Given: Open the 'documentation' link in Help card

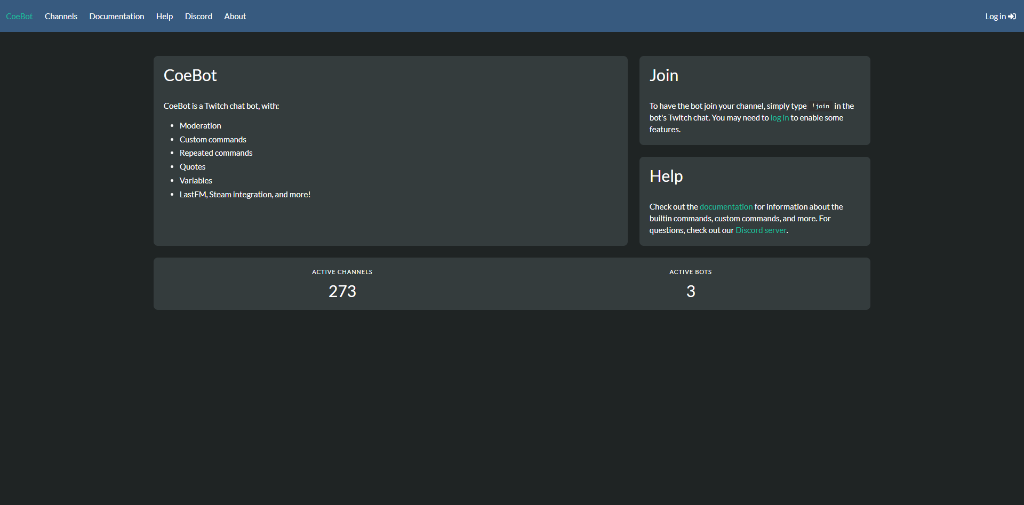Looking at the screenshot, I should click(x=726, y=206).
